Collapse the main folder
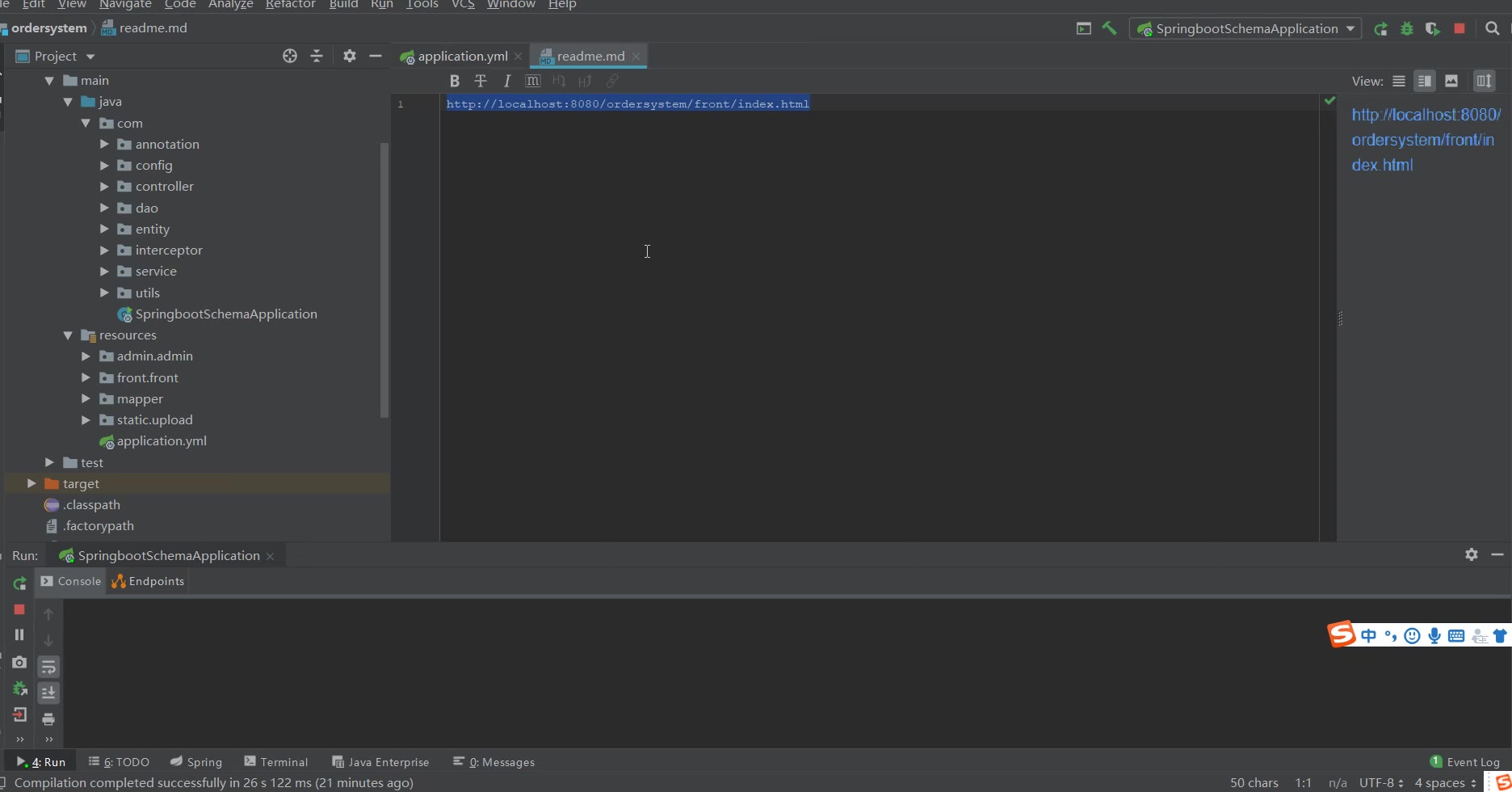 (x=49, y=81)
